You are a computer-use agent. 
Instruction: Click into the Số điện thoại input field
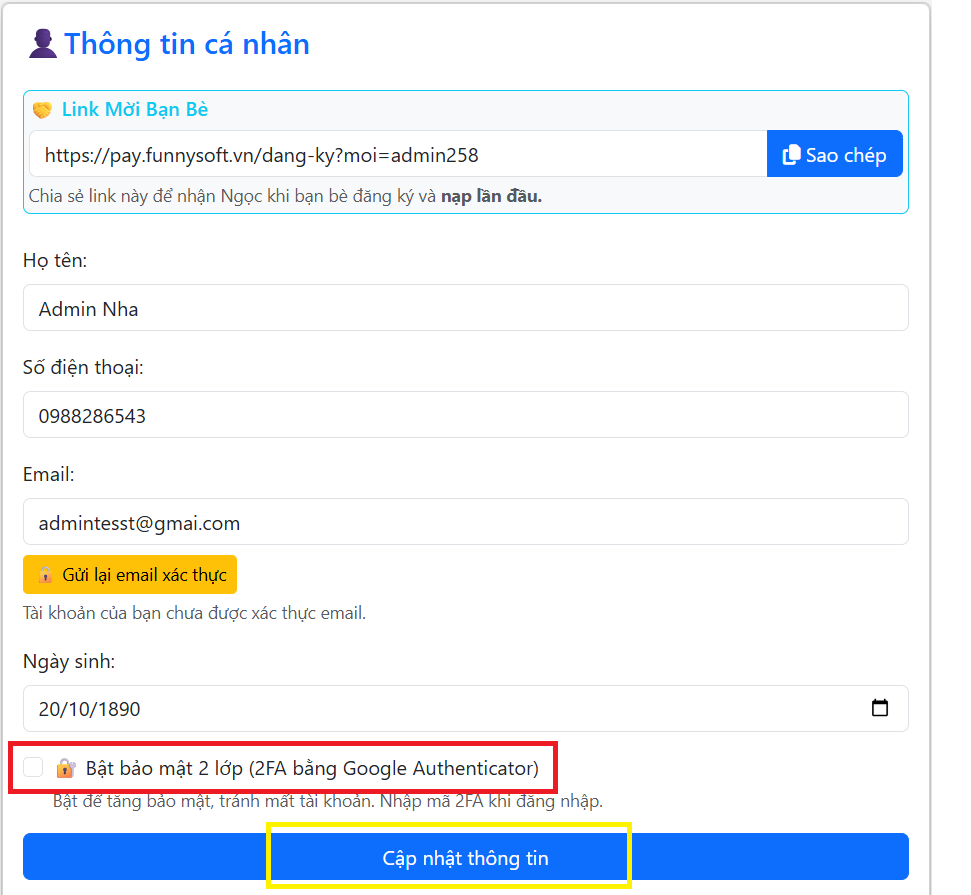pyautogui.click(x=465, y=415)
